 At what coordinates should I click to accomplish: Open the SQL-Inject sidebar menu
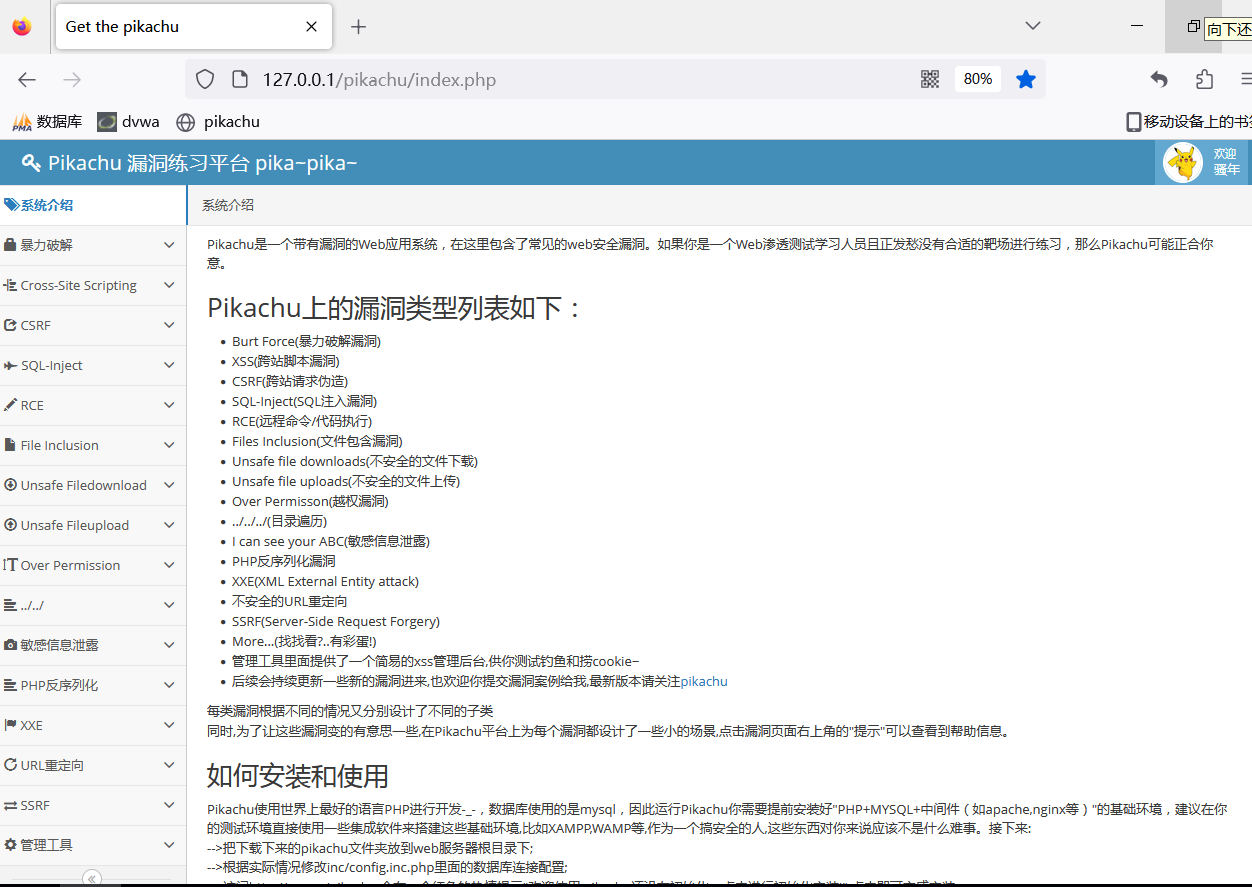tap(93, 365)
